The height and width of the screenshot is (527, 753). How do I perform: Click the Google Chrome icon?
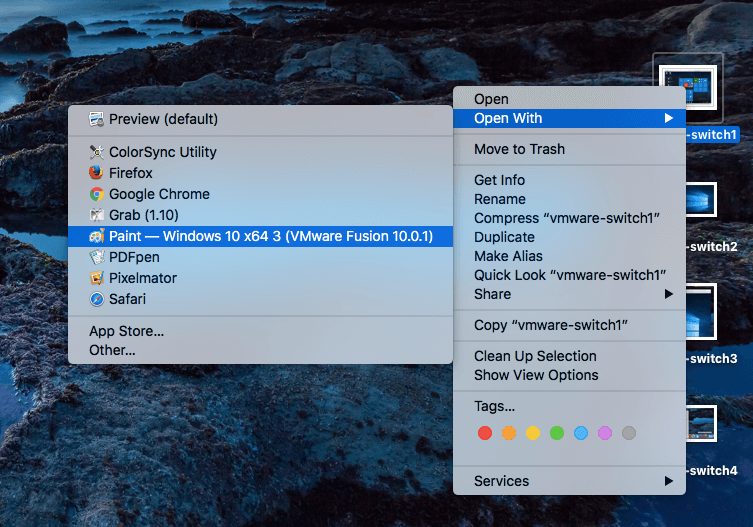(97, 194)
